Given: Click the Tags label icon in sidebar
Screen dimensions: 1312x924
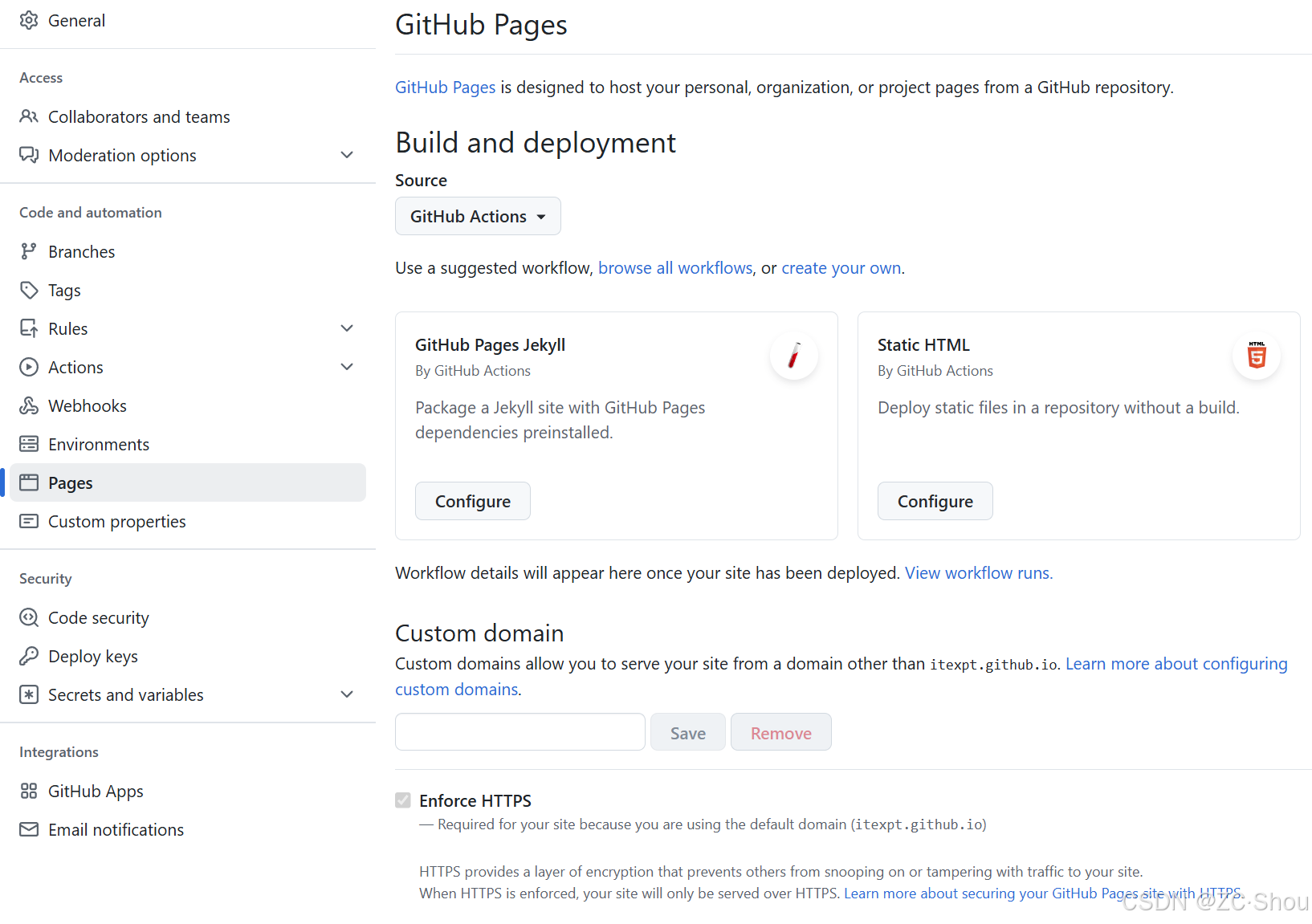Looking at the screenshot, I should (29, 290).
